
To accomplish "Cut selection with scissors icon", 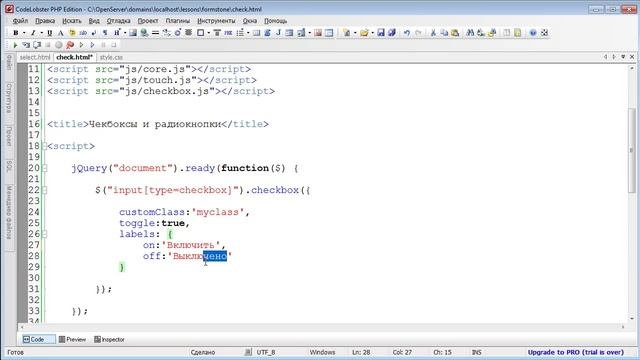I will click(433, 33).
